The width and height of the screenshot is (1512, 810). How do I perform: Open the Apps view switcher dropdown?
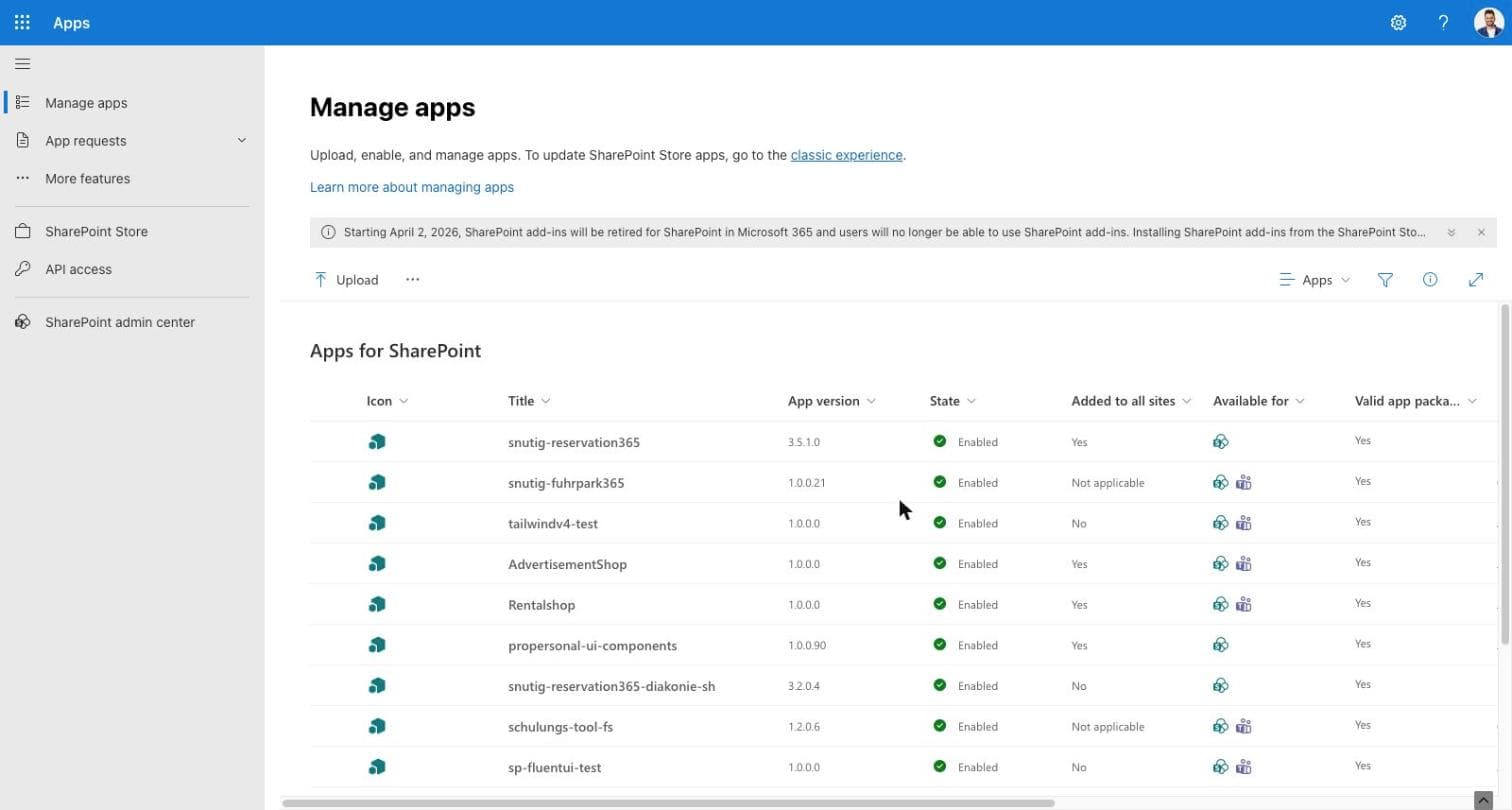[1315, 280]
